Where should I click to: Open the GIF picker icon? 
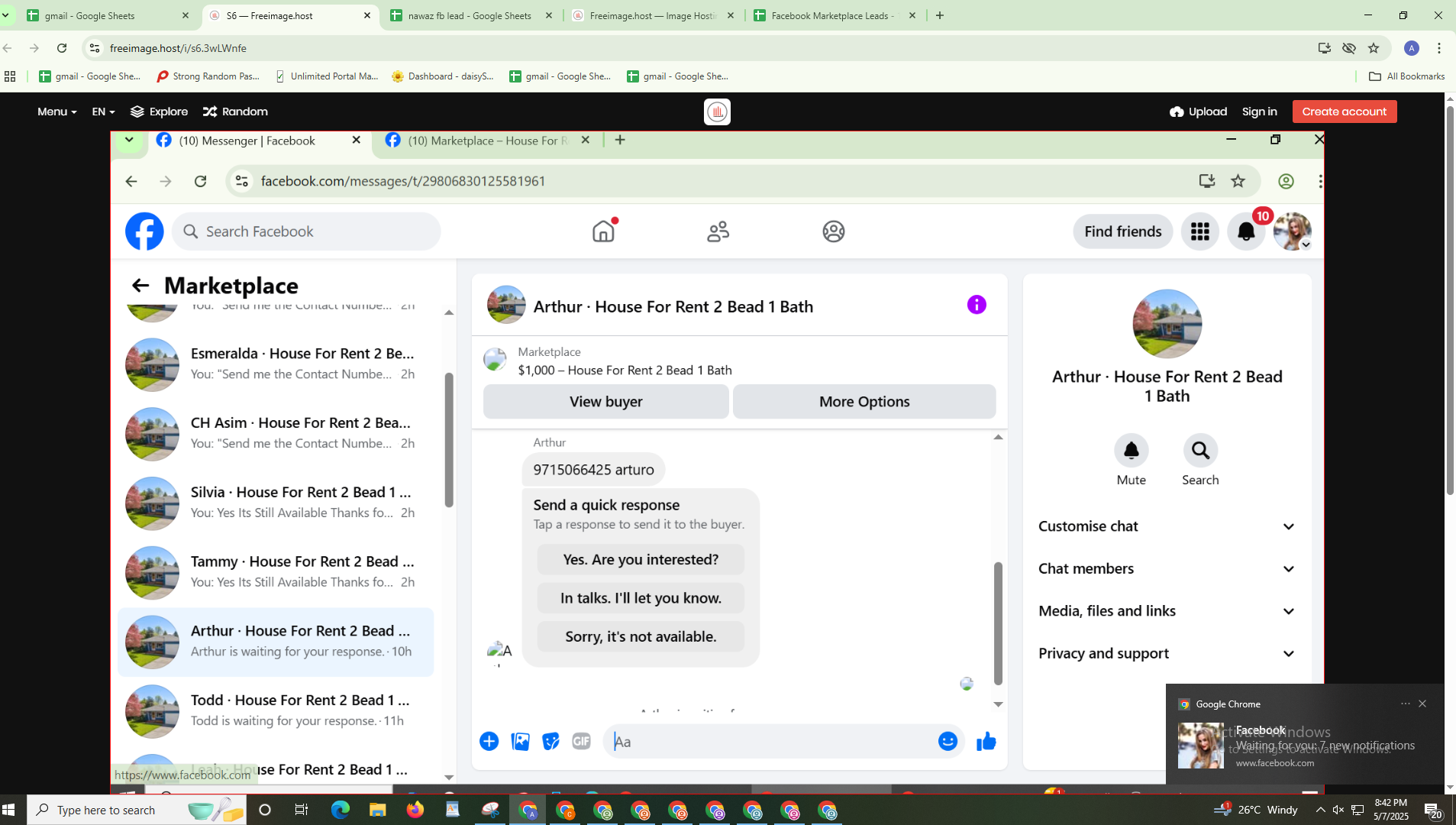point(581,741)
